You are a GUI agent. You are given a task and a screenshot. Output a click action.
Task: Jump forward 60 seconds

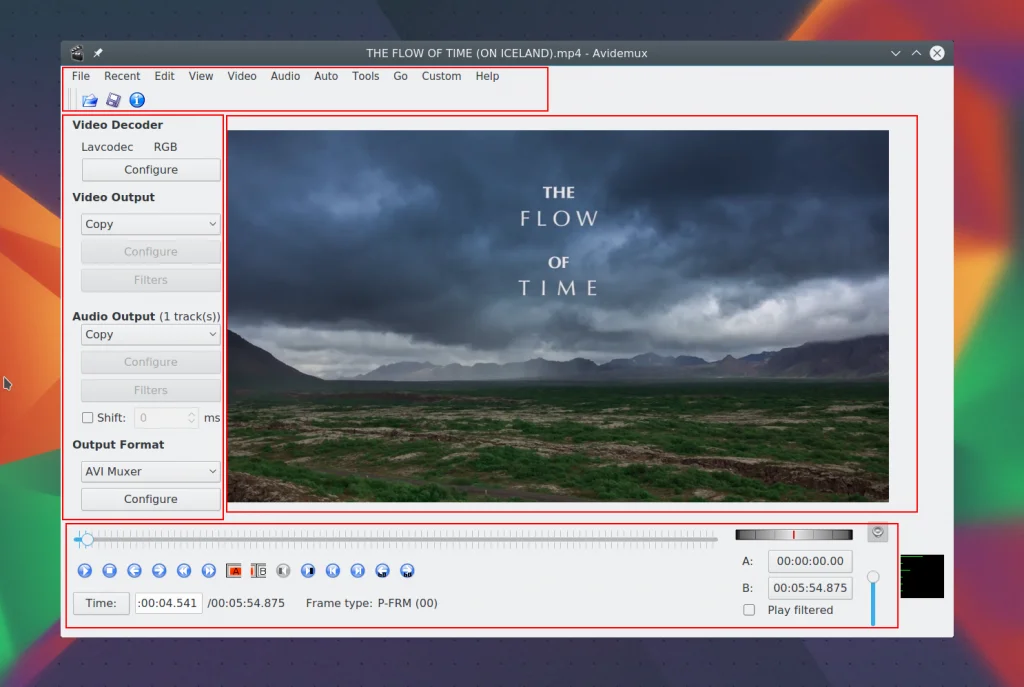click(407, 571)
